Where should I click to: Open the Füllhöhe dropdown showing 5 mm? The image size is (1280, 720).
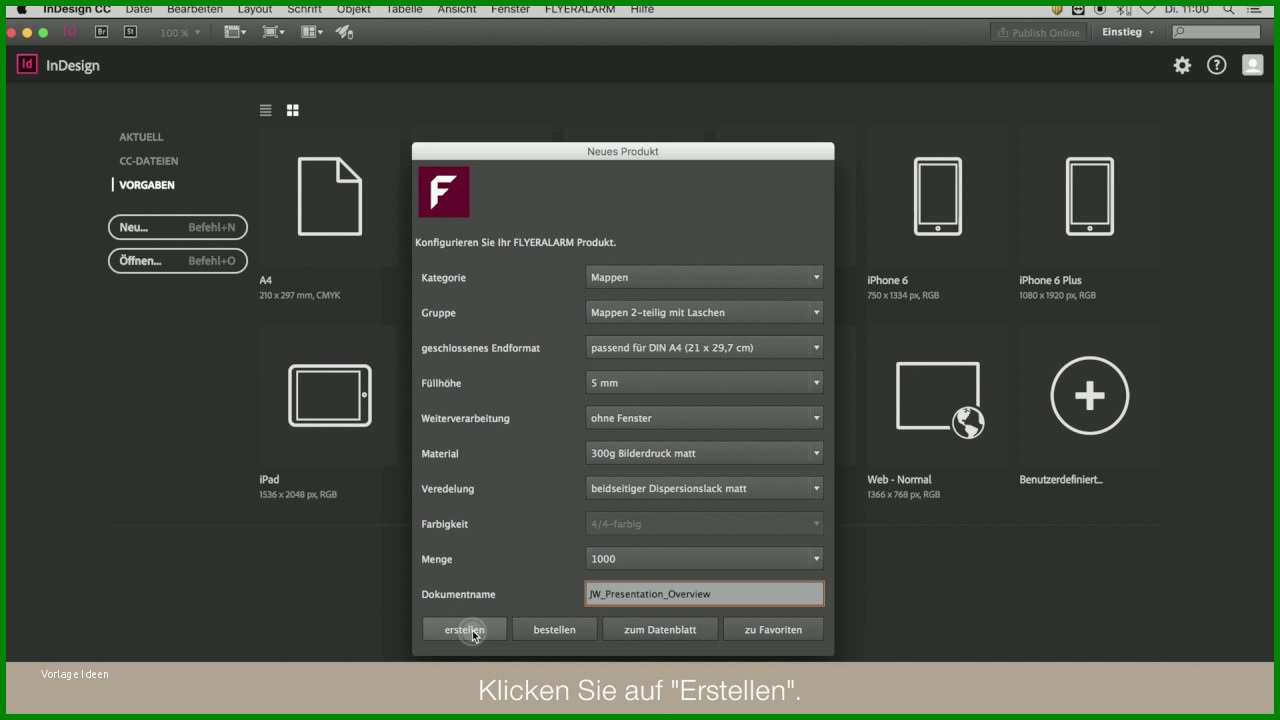[704, 383]
